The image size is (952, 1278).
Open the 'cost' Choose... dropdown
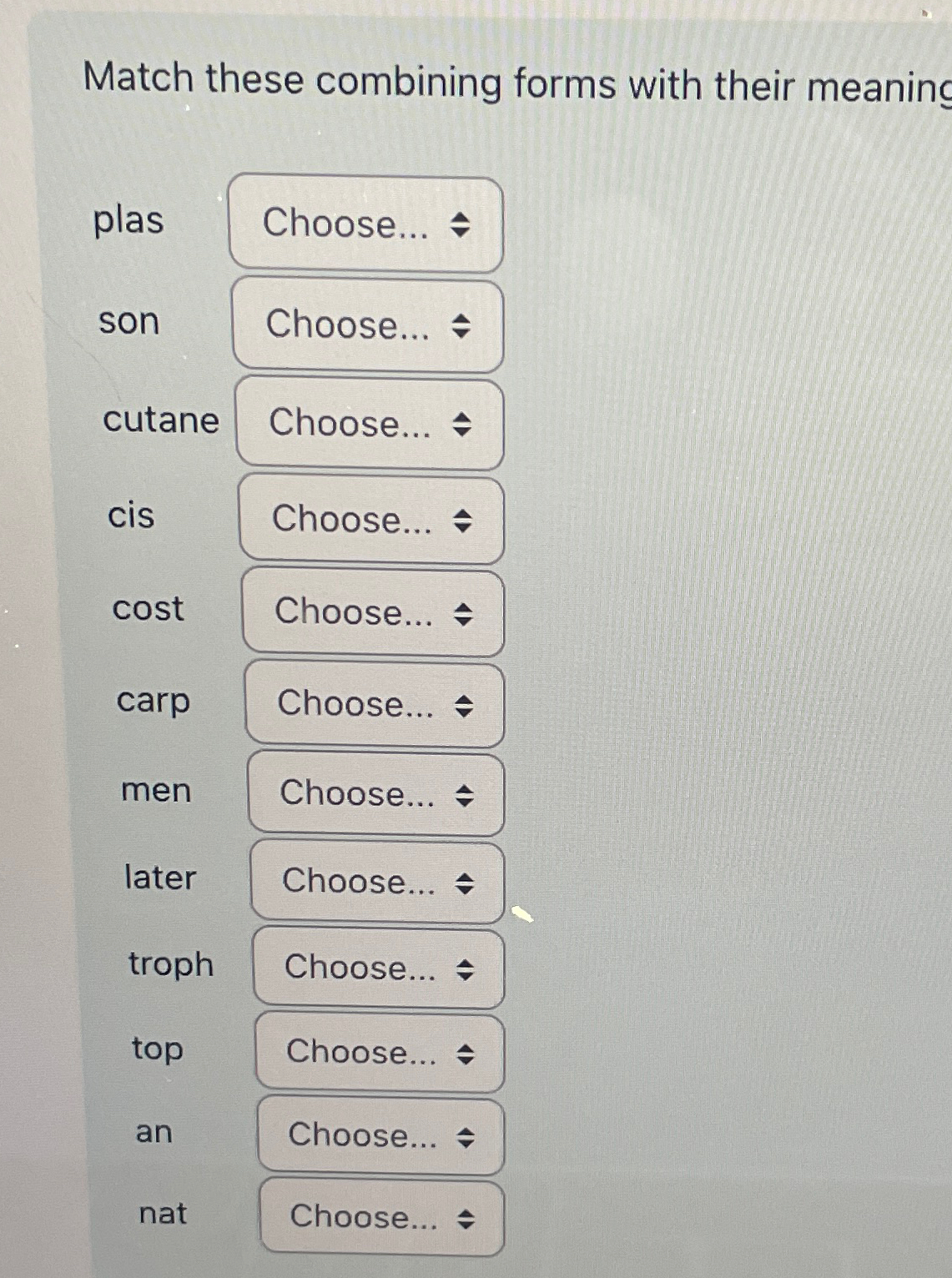click(373, 611)
